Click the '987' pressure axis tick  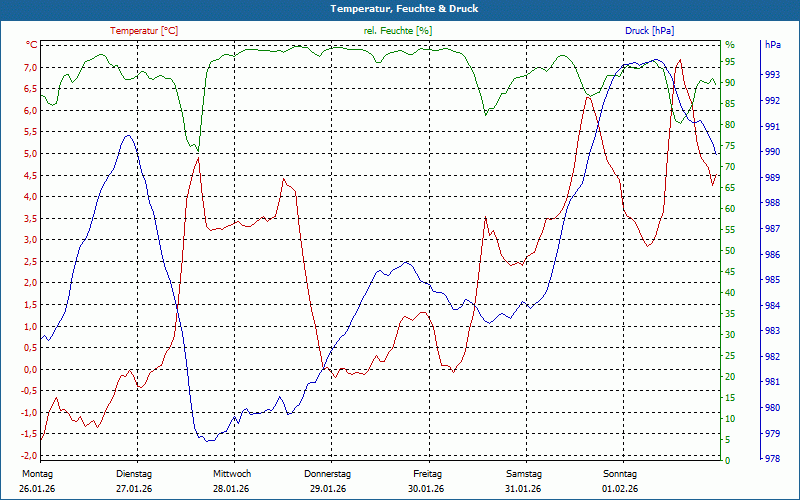[773, 229]
